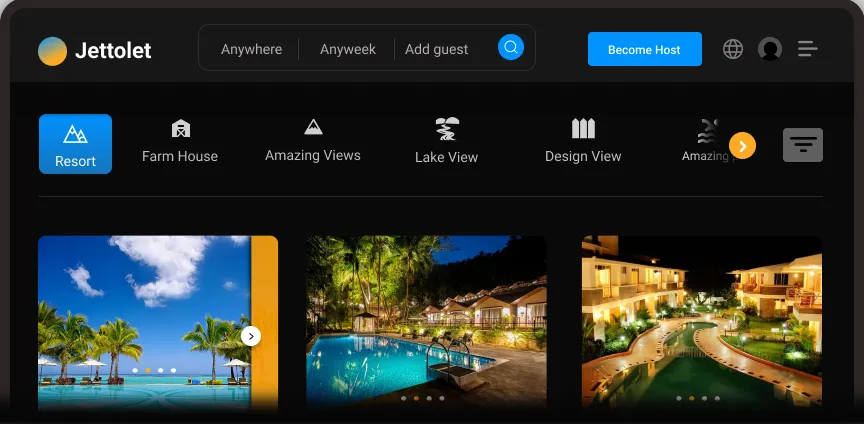Screen dimensions: 864x424
Task: Select the first carousel dot on beach photo
Action: coord(135,371)
